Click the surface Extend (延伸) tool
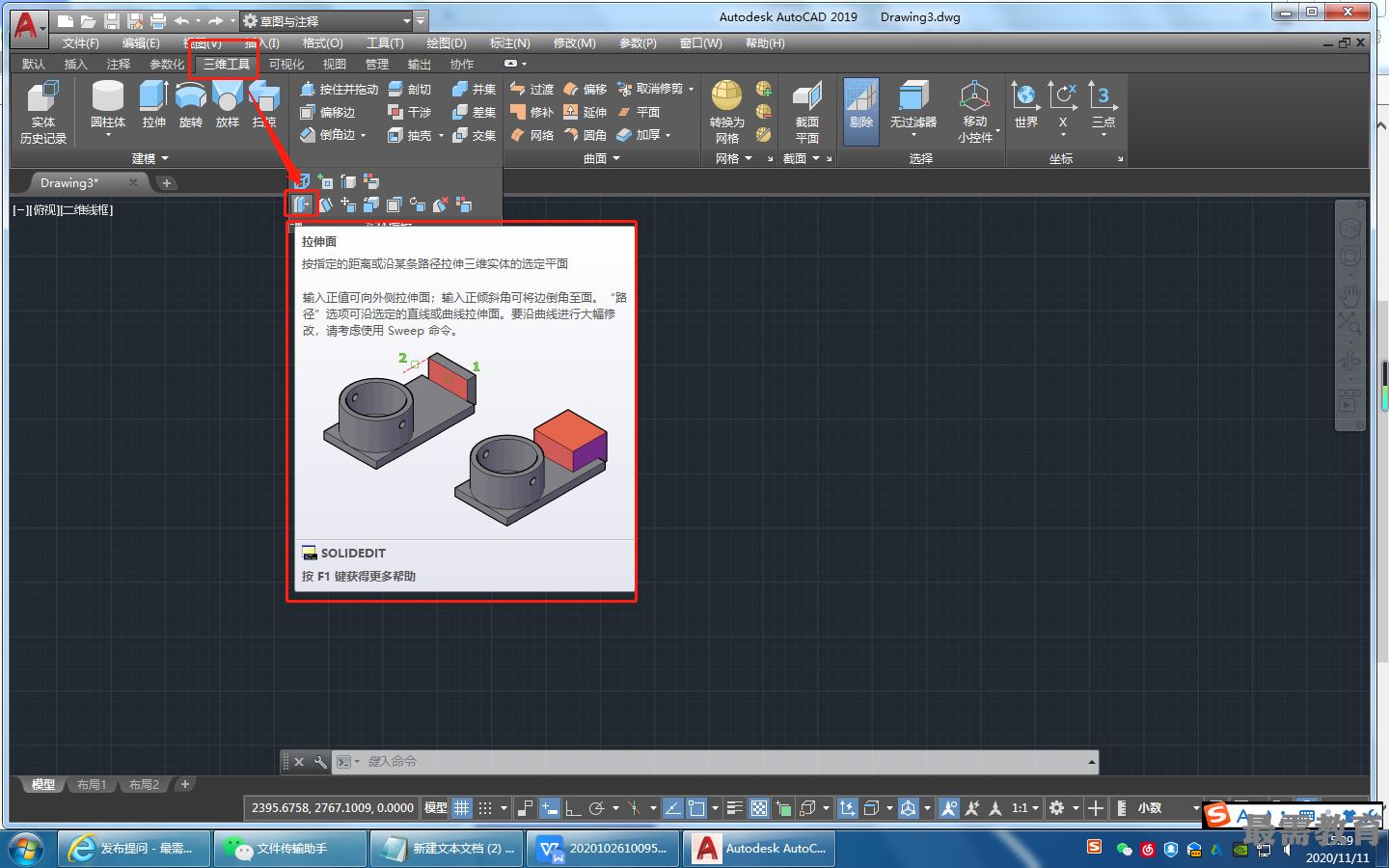The height and width of the screenshot is (868, 1389). point(586,112)
